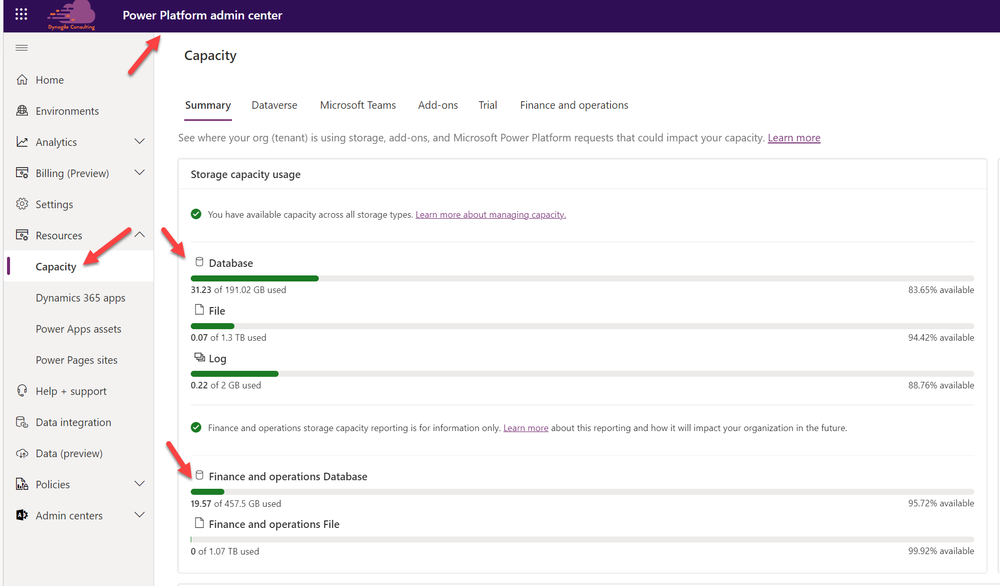The image size is (1000, 586).
Task: Select the Analytics chart icon
Action: (x=20, y=141)
